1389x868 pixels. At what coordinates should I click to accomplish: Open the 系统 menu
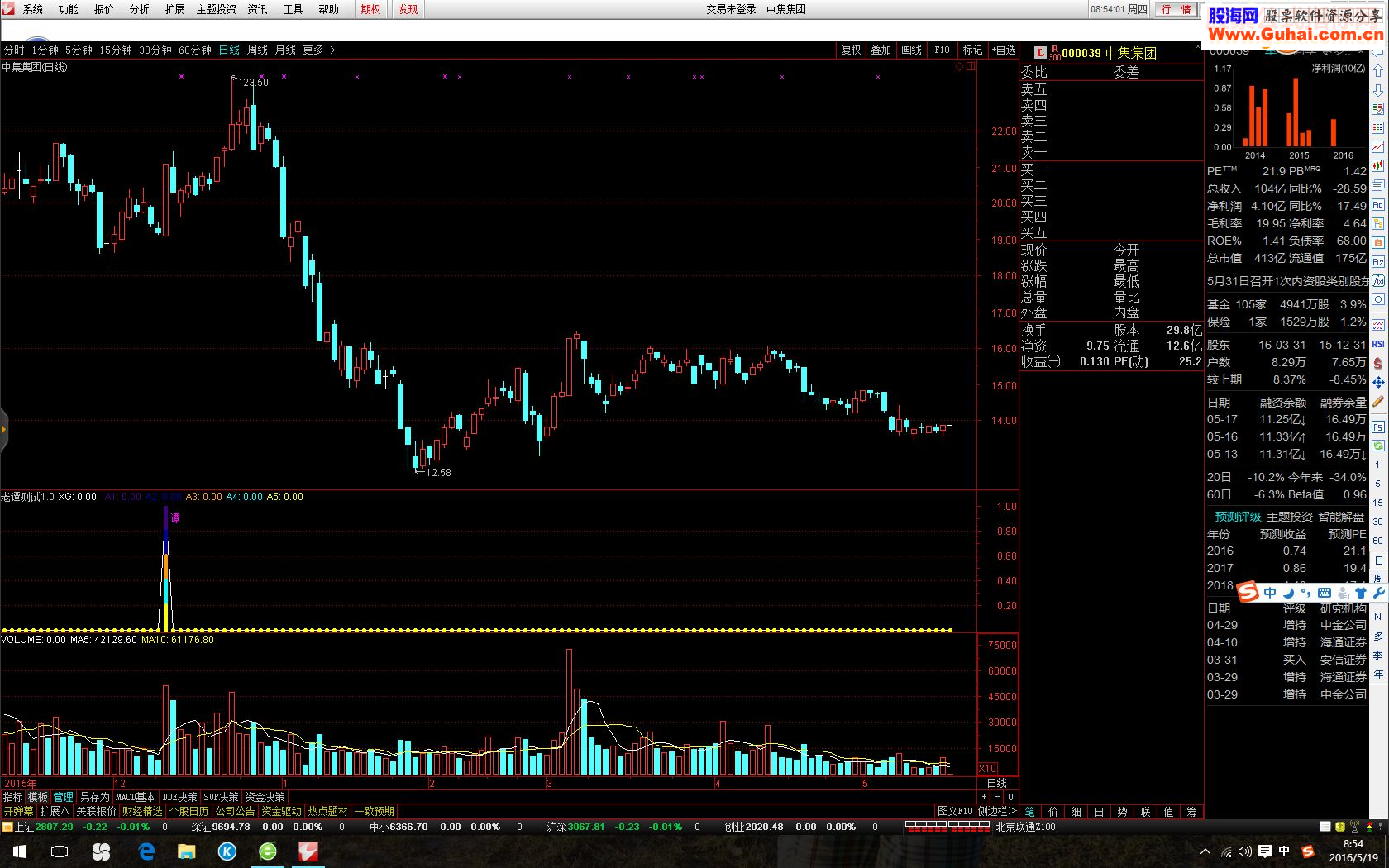[33, 9]
